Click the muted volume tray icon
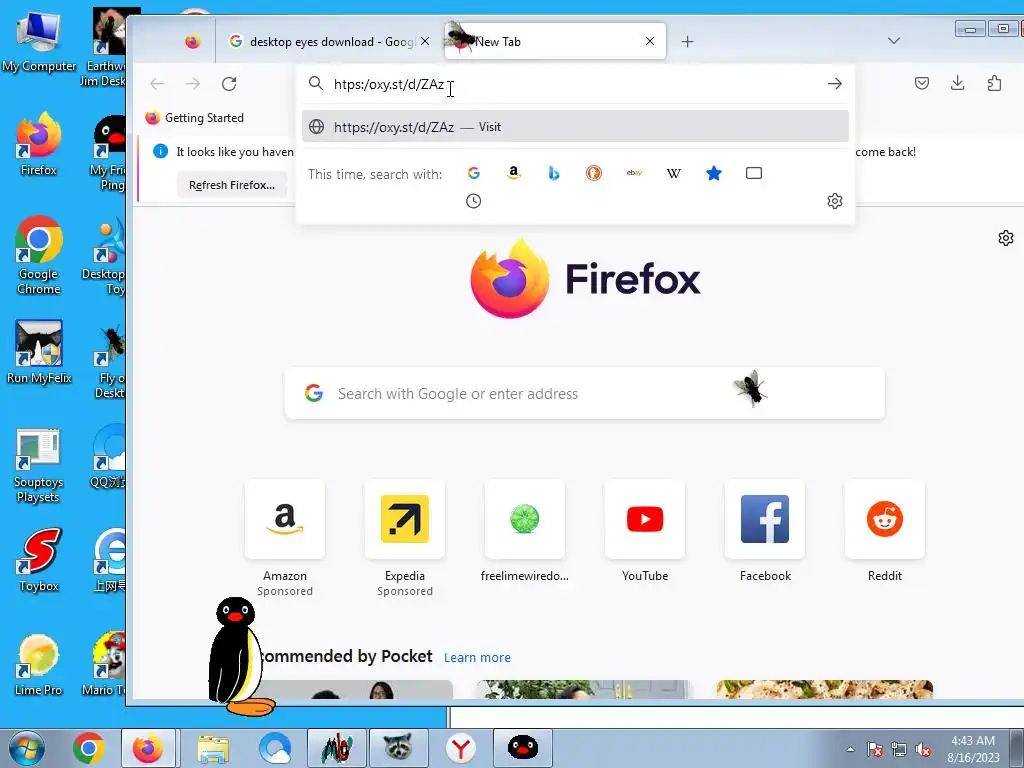Viewport: 1024px width, 768px height. pos(923,750)
